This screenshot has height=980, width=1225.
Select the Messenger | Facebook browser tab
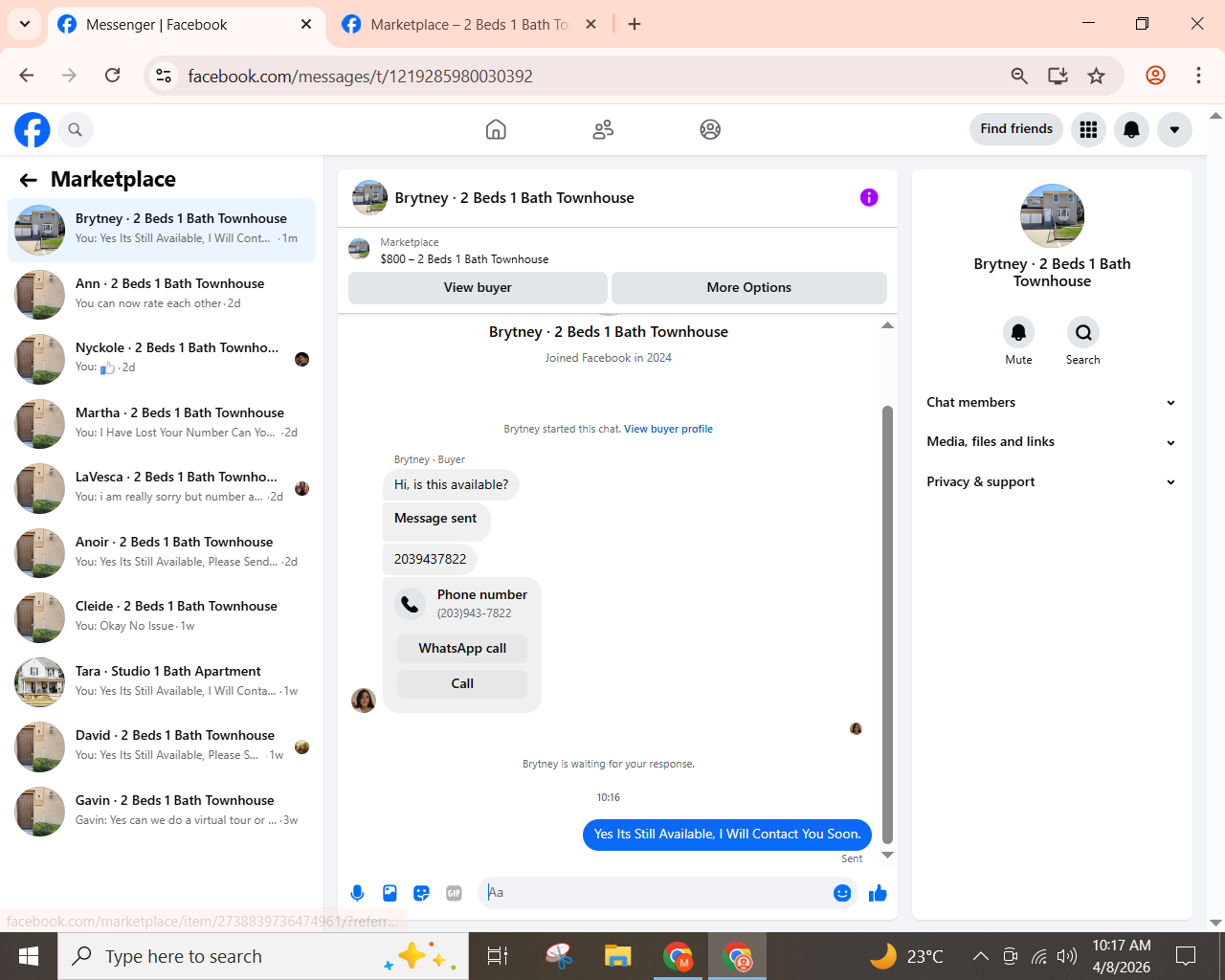[184, 25]
